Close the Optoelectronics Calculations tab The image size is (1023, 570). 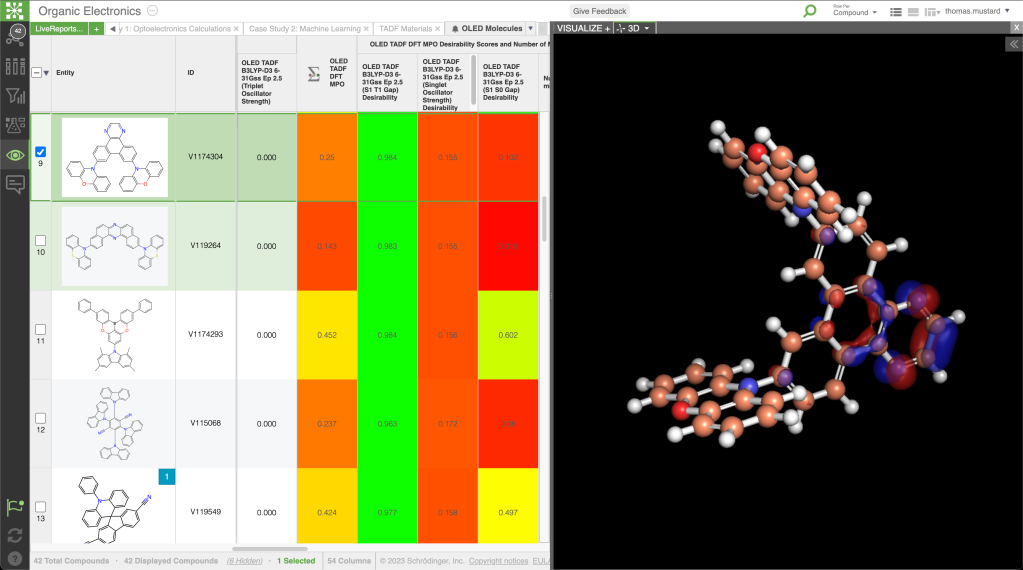pyautogui.click(x=236, y=29)
